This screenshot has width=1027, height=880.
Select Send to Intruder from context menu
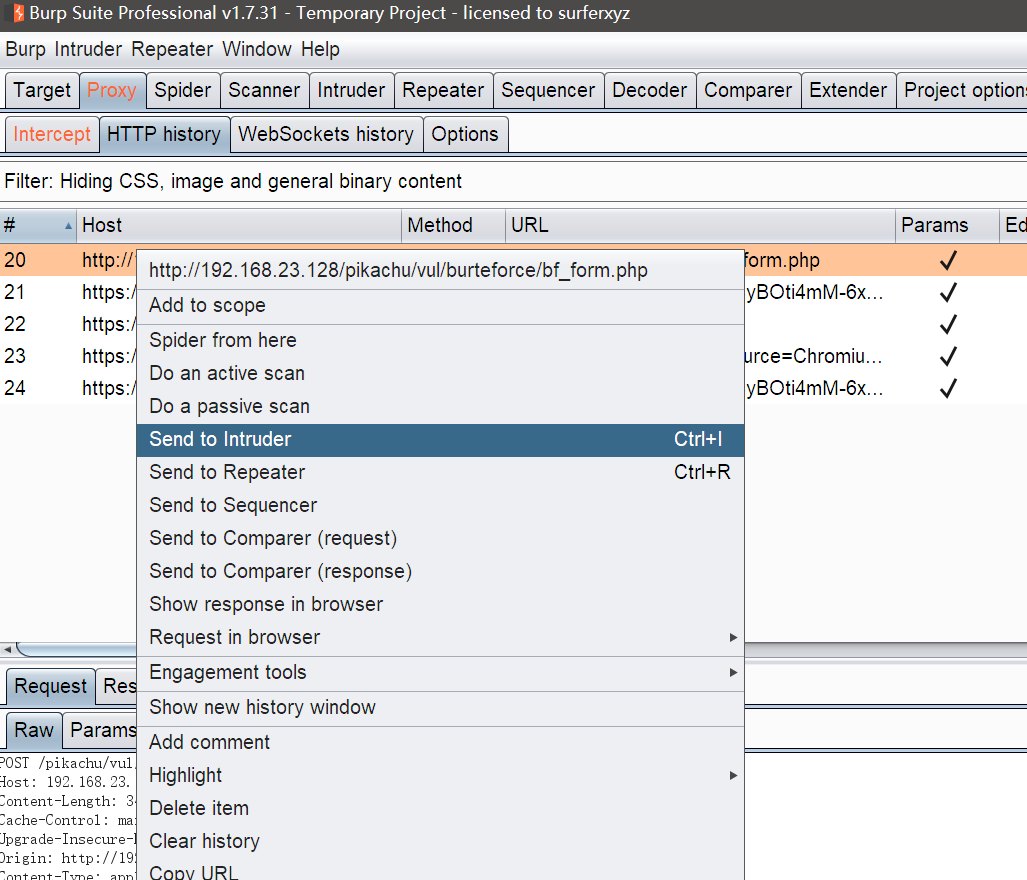[440, 439]
